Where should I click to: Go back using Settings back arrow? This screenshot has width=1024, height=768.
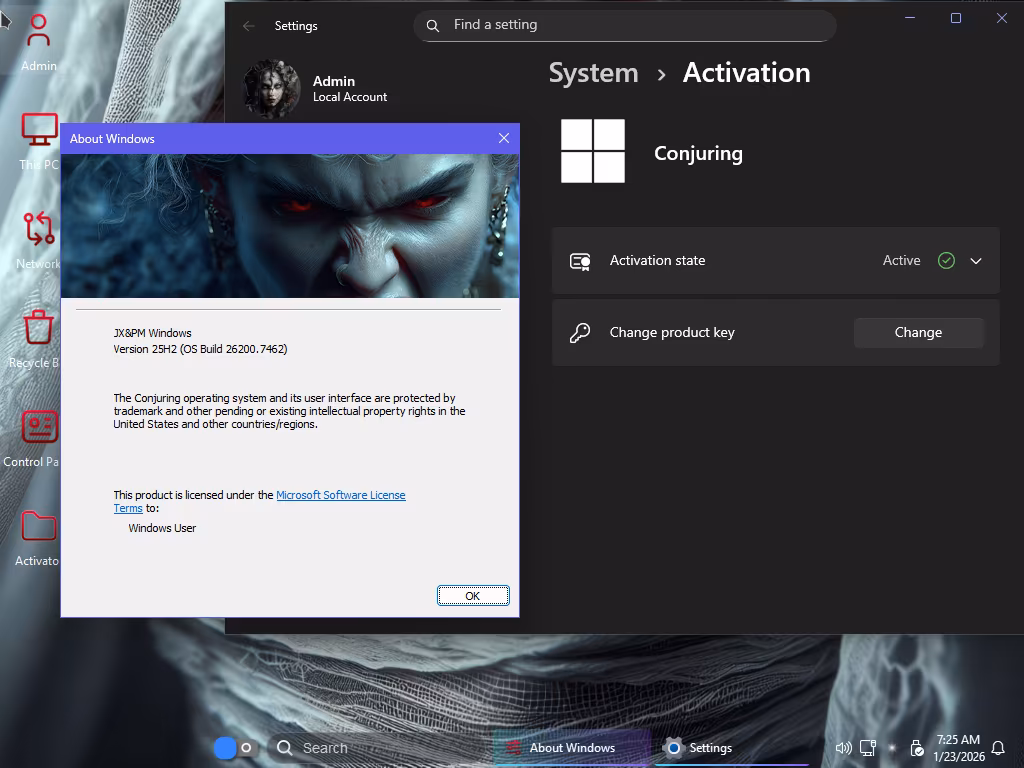[249, 26]
